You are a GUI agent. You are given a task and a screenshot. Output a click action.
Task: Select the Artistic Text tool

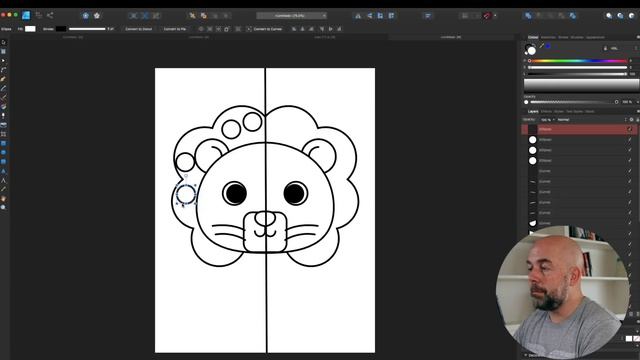[4, 180]
